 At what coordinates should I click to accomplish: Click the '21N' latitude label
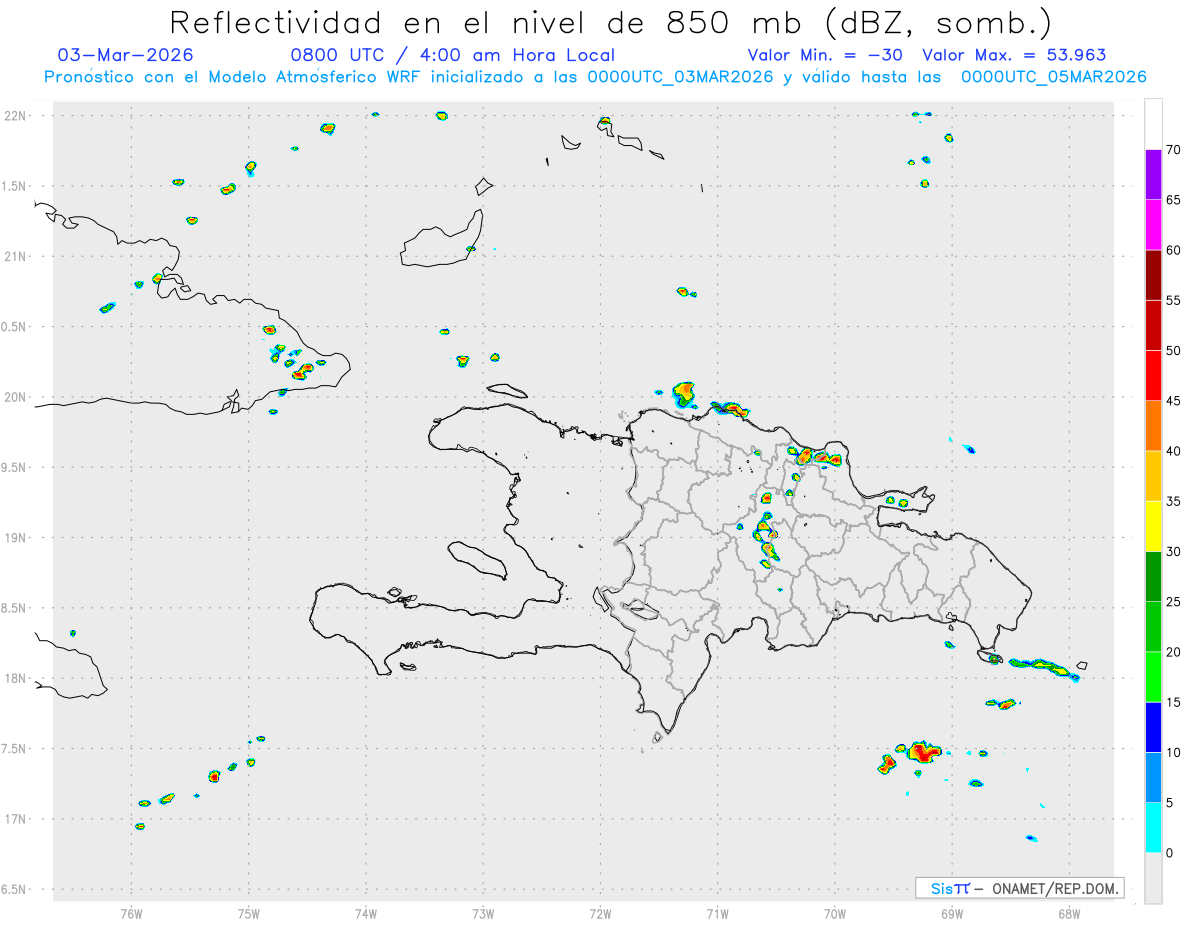[17, 256]
